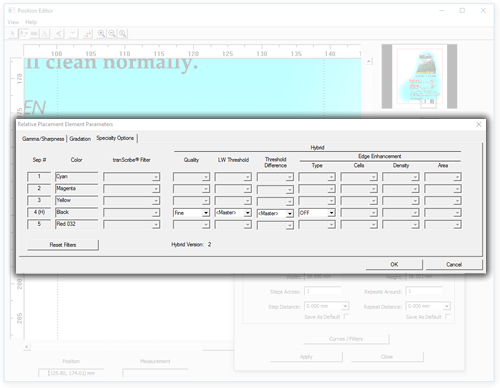The image size is (500, 388).
Task: Select the text 'A' tool in toolbar
Action: click(45, 34)
